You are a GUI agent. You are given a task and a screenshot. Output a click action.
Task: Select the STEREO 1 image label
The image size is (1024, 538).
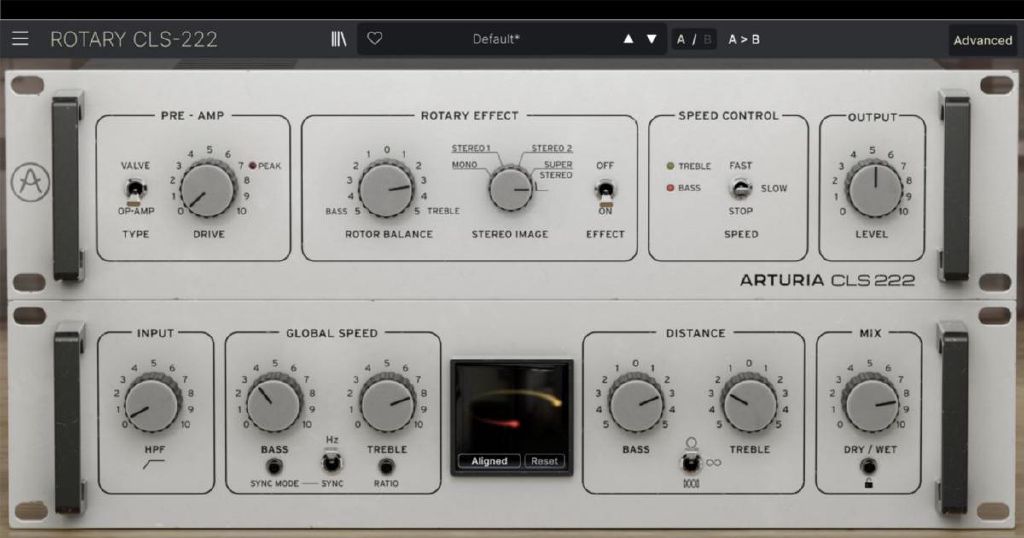(x=470, y=148)
